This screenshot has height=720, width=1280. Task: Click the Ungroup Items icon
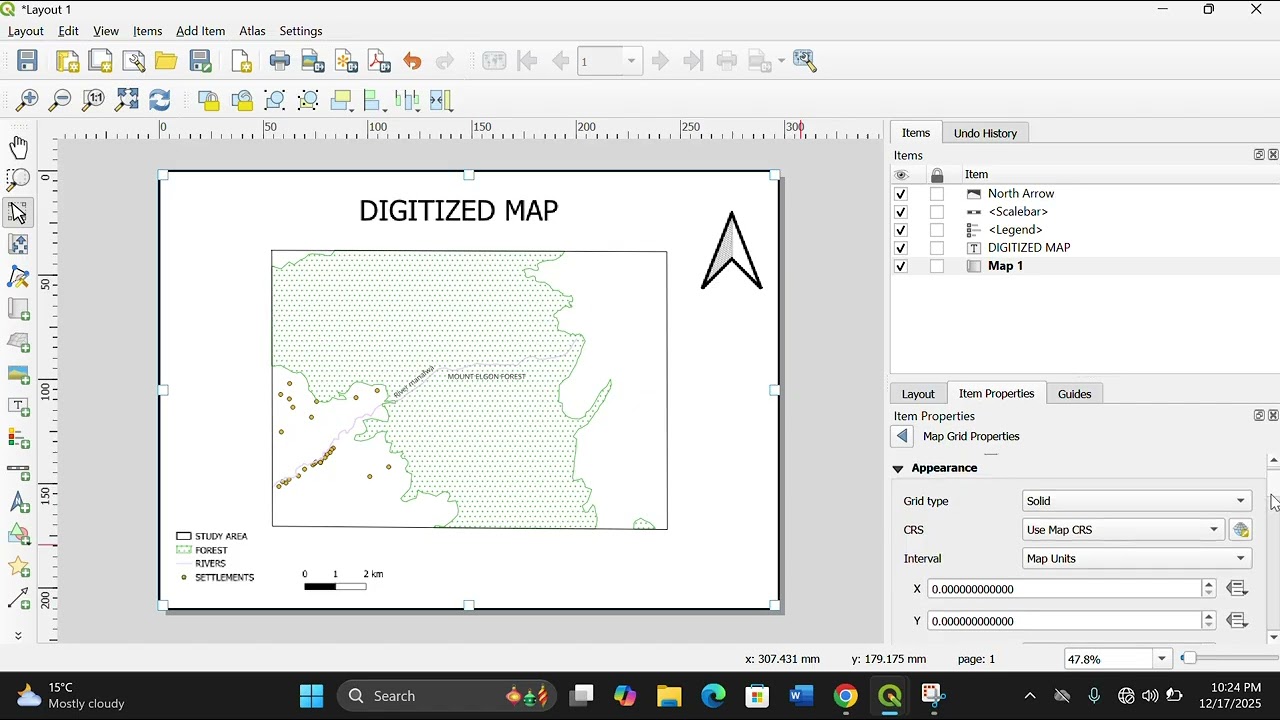[308, 100]
